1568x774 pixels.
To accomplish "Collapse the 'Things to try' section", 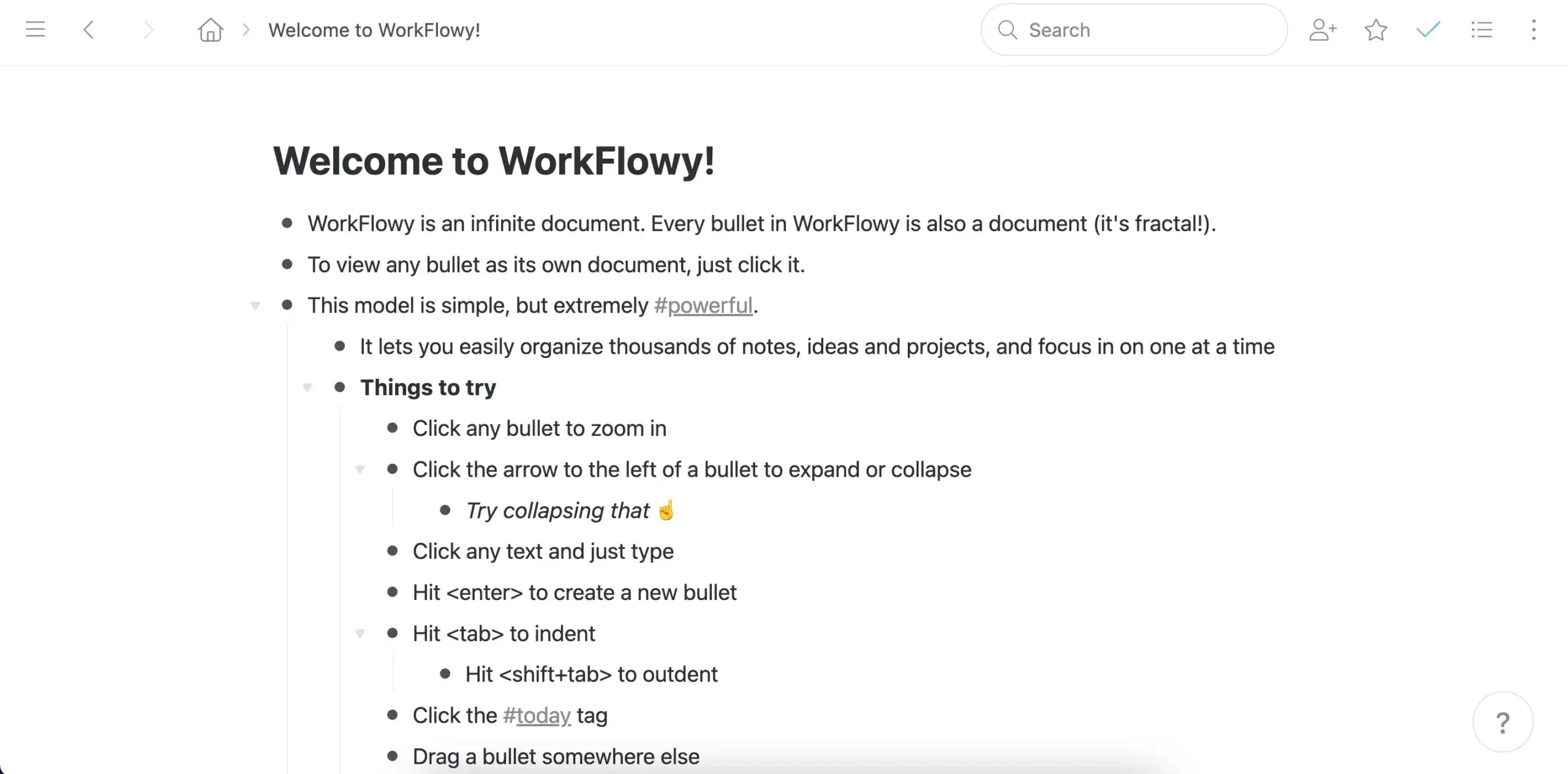I will pyautogui.click(x=307, y=387).
